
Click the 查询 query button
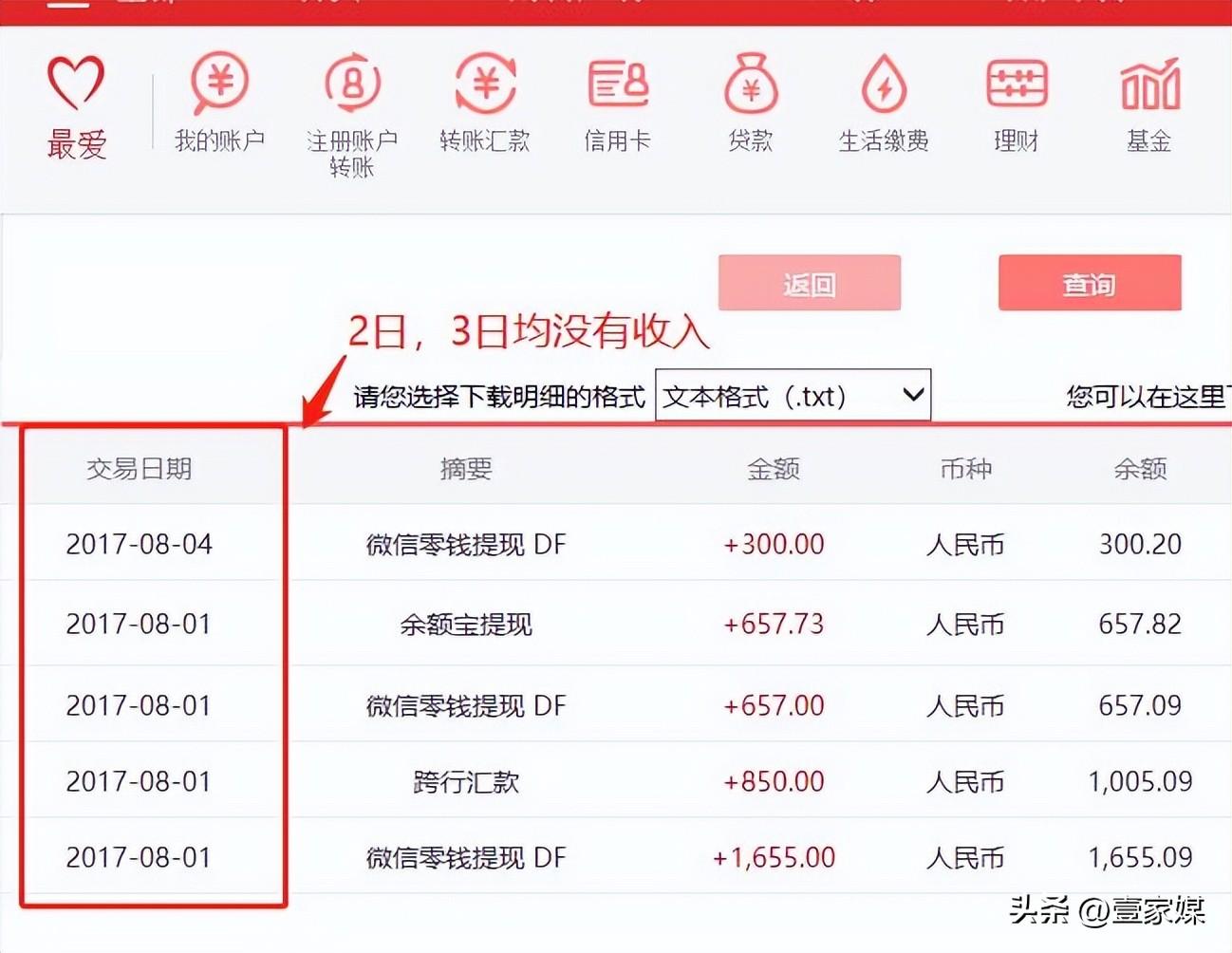(x=1089, y=282)
